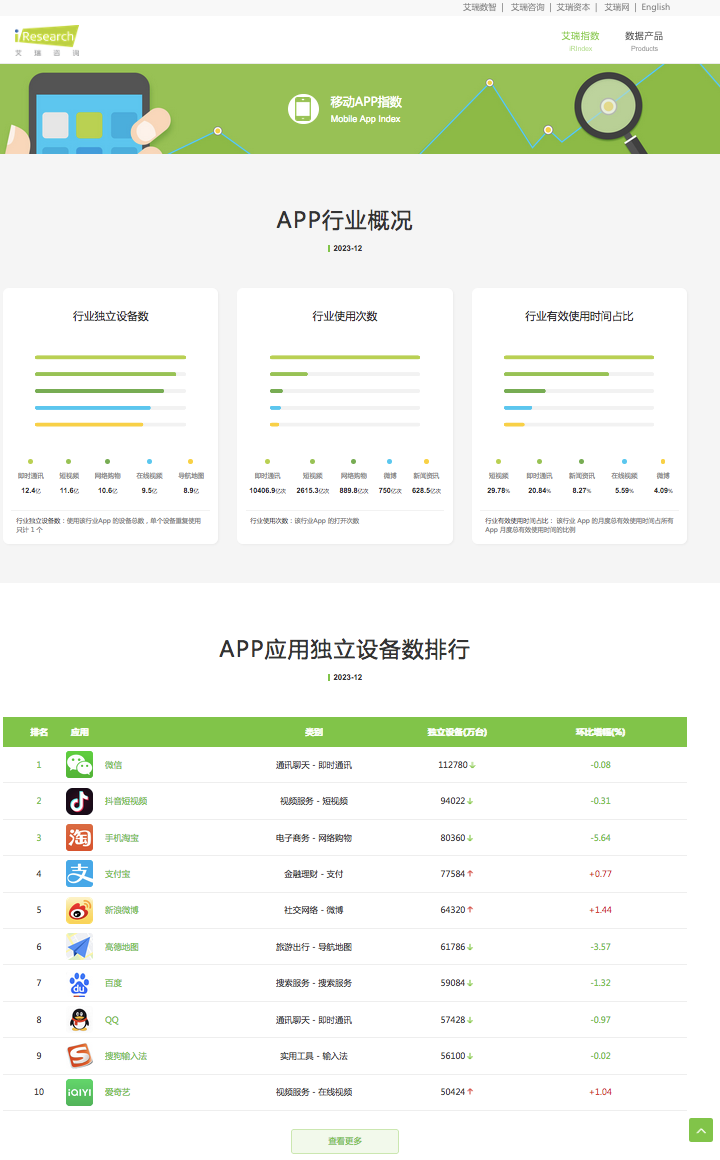Click the Baidu paw app icon
The width and height of the screenshot is (720, 1160).
pos(79,983)
